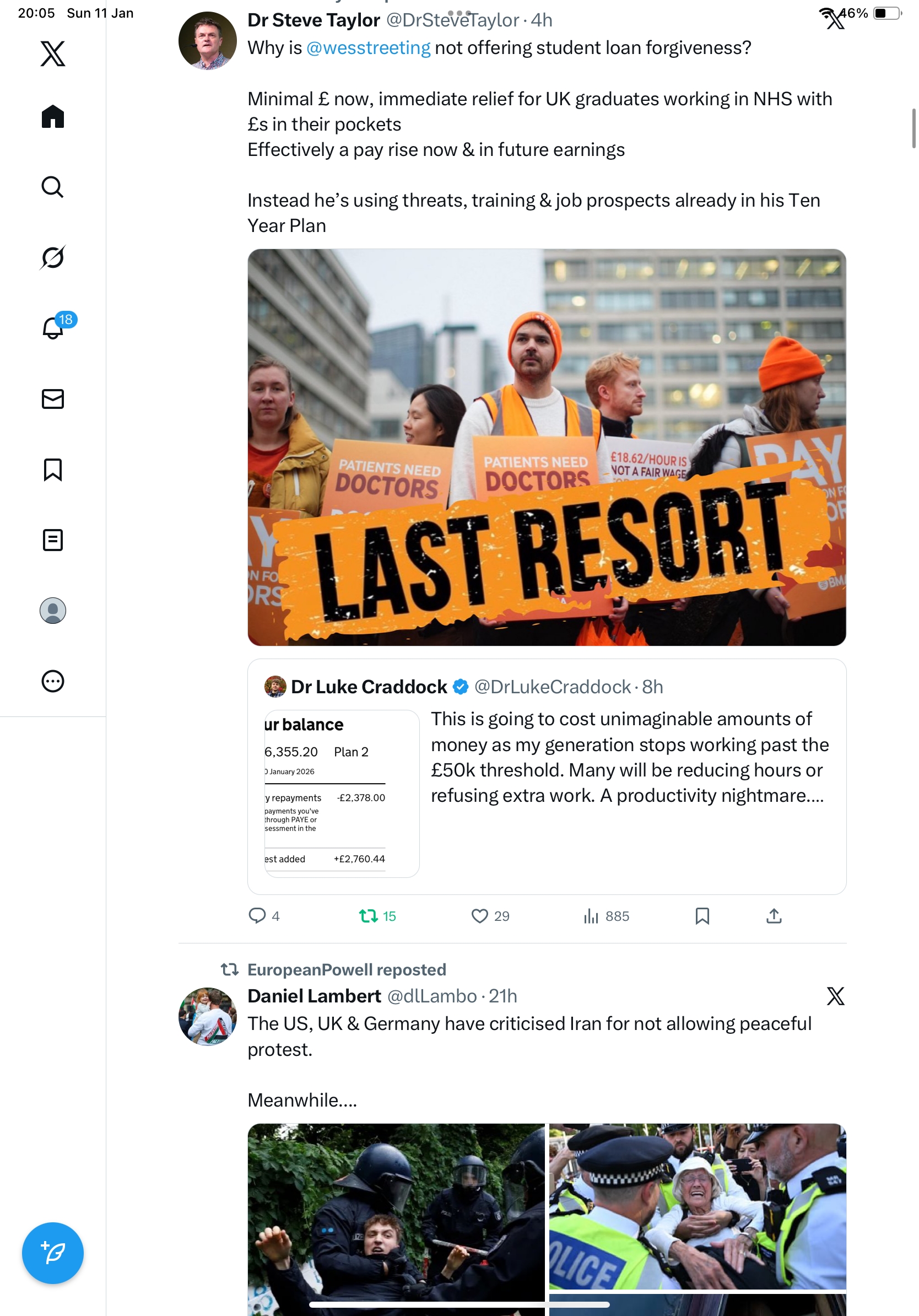Expand the More options circle menu

(x=53, y=681)
